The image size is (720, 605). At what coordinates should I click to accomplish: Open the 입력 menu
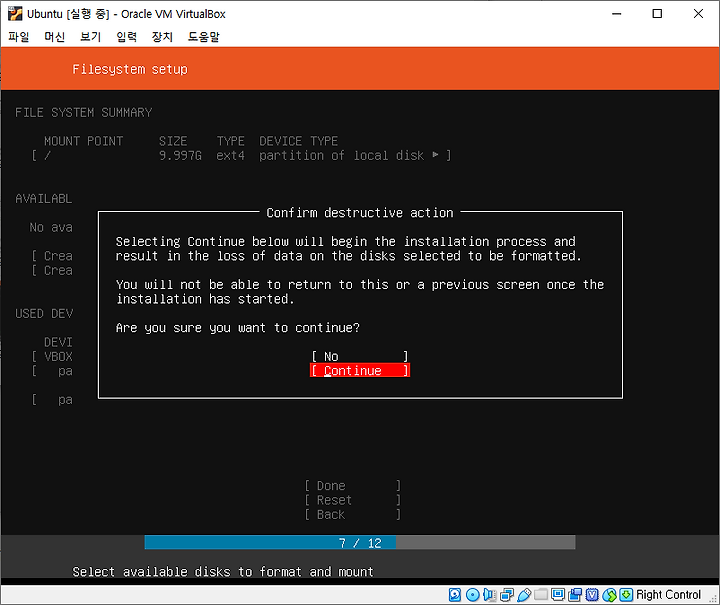point(126,37)
